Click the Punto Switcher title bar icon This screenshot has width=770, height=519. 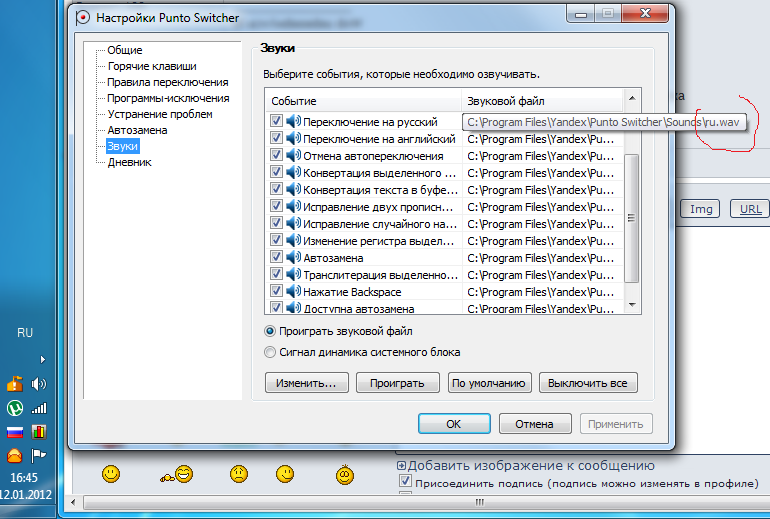[83, 18]
